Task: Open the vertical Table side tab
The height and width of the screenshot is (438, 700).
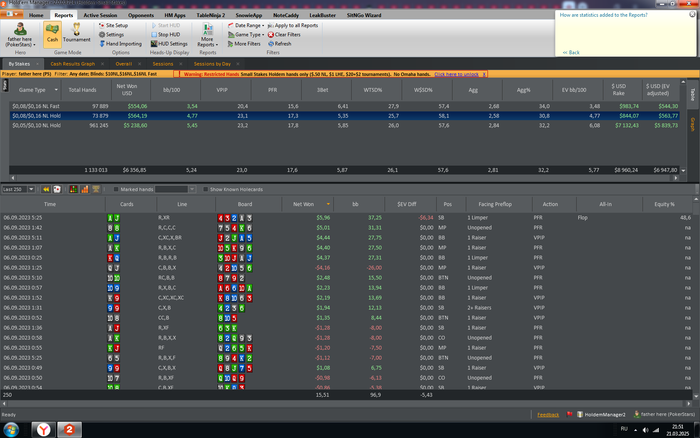Action: coord(693,94)
